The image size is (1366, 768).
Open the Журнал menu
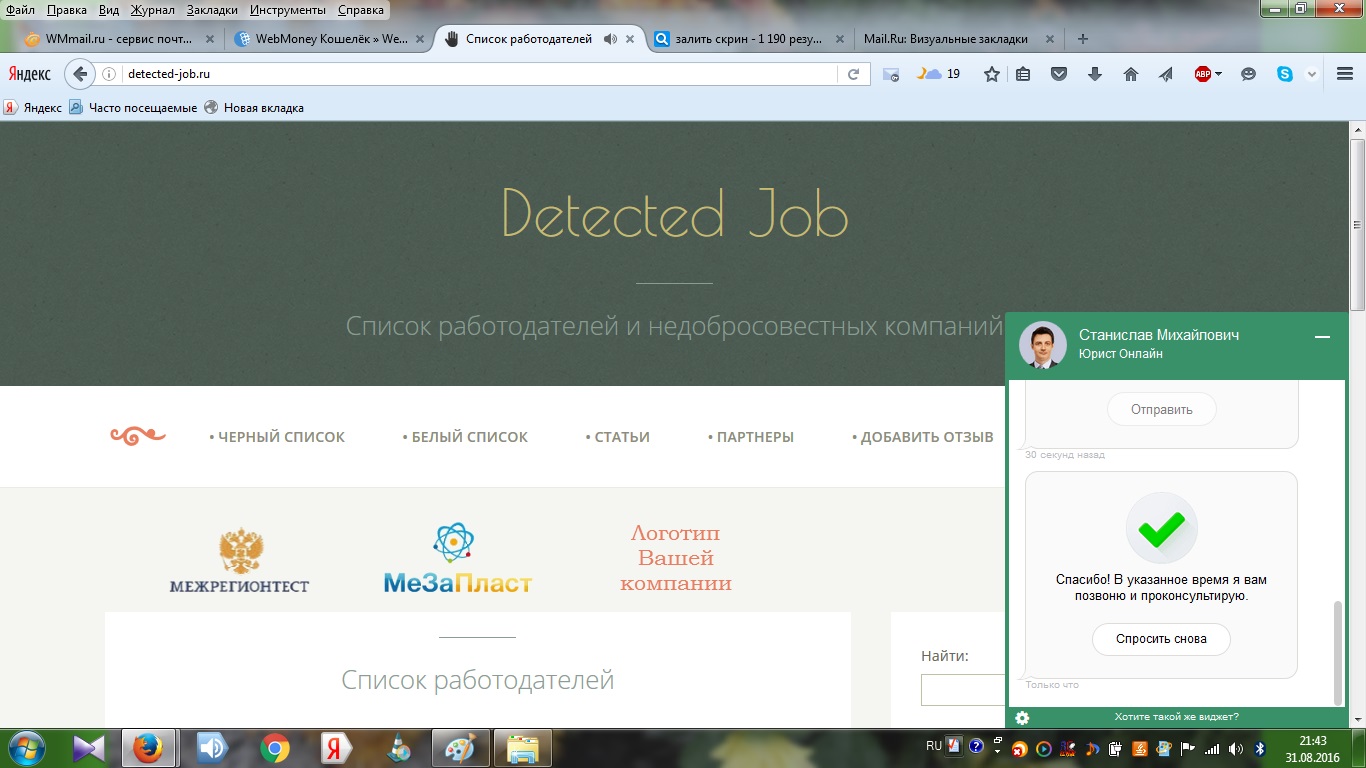(x=152, y=10)
